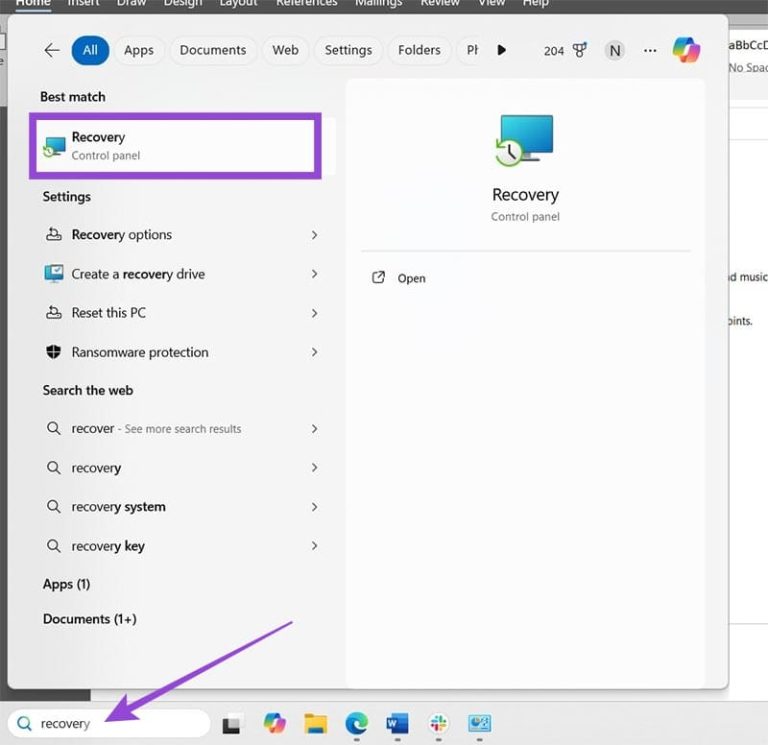Open Slack from the taskbar
The image size is (768, 745).
pos(438,723)
